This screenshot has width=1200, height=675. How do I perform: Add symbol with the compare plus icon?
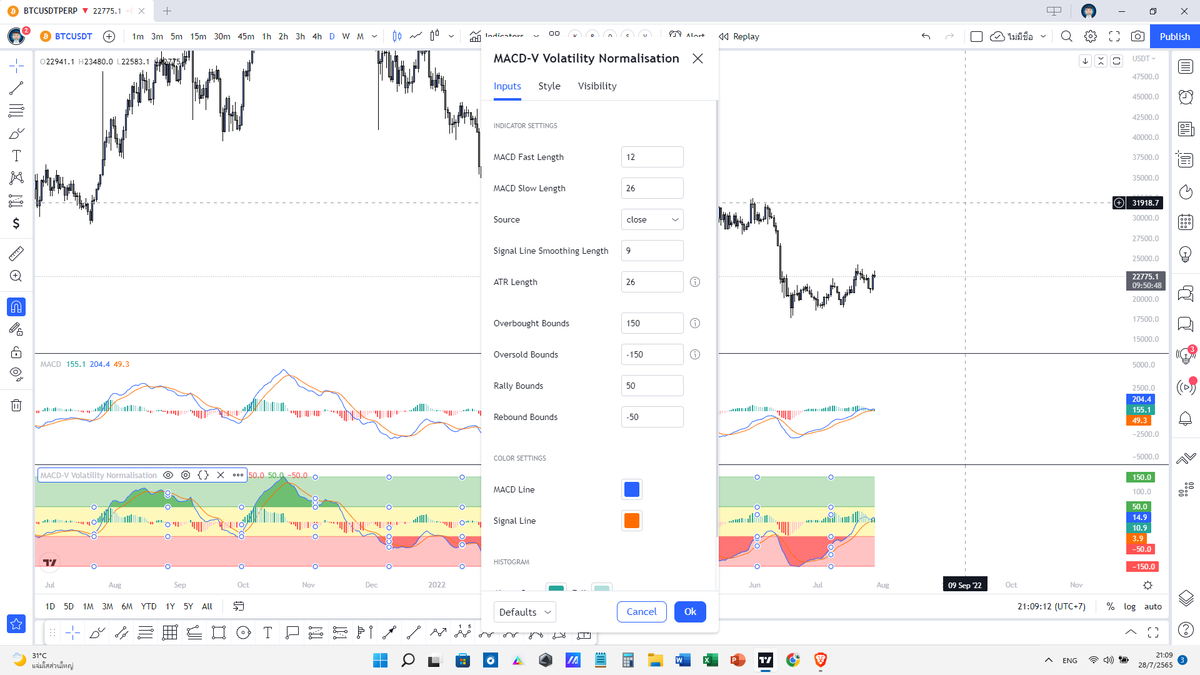109,36
